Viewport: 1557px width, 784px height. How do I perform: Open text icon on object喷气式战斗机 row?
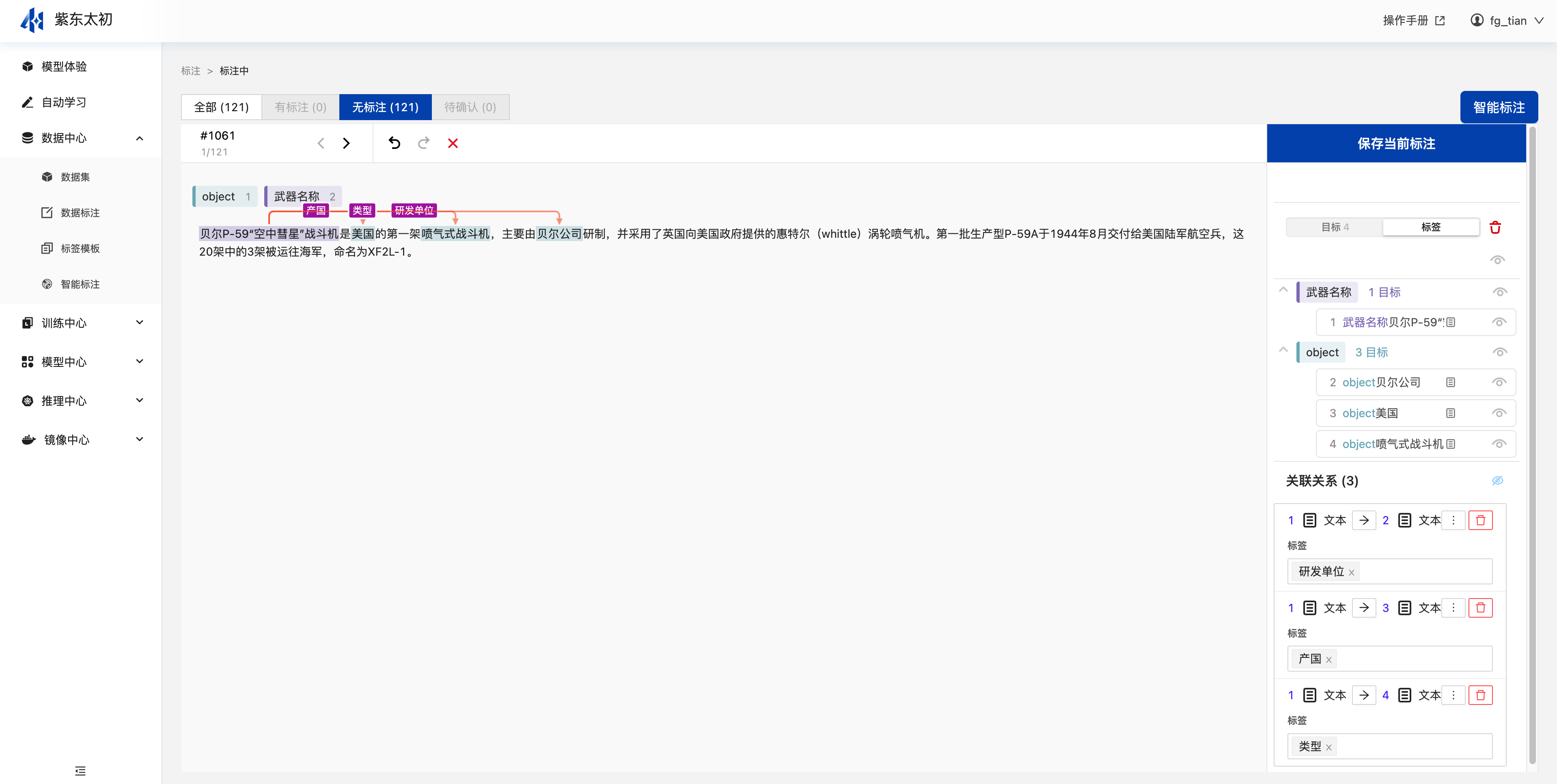point(1451,444)
